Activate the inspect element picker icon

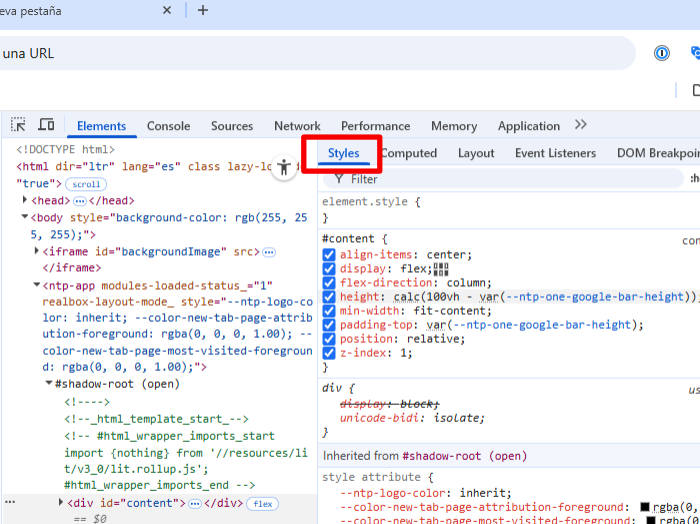coord(18,125)
